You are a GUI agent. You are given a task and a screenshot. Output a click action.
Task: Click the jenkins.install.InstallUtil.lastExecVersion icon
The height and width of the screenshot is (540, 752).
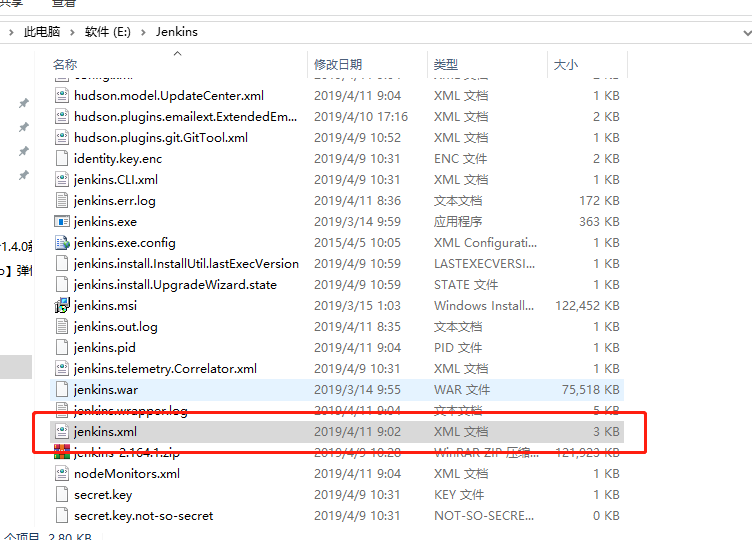(x=62, y=264)
